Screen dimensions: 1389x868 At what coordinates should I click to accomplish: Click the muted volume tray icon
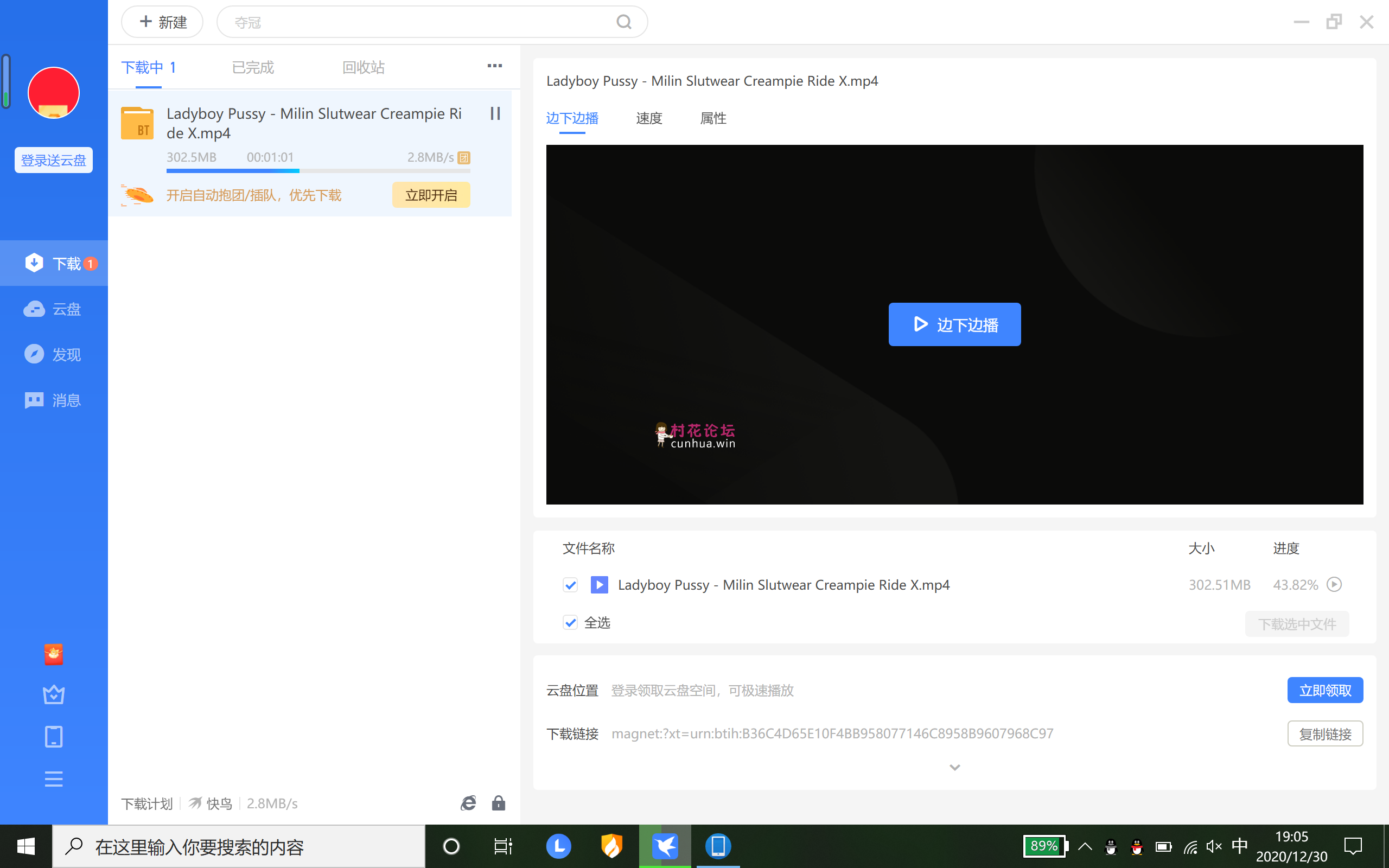coord(1214,846)
